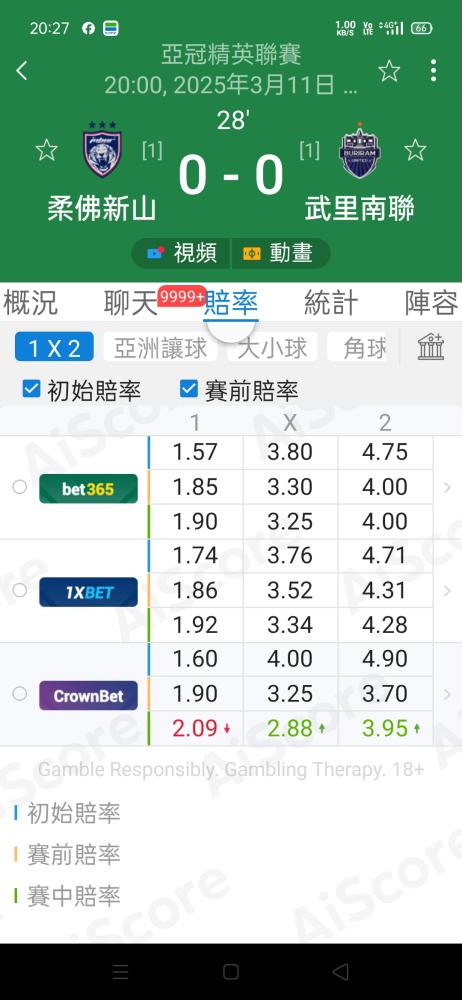Image resolution: width=462 pixels, height=1000 pixels.
Task: Select the CrownBet radio button
Action: point(20,694)
